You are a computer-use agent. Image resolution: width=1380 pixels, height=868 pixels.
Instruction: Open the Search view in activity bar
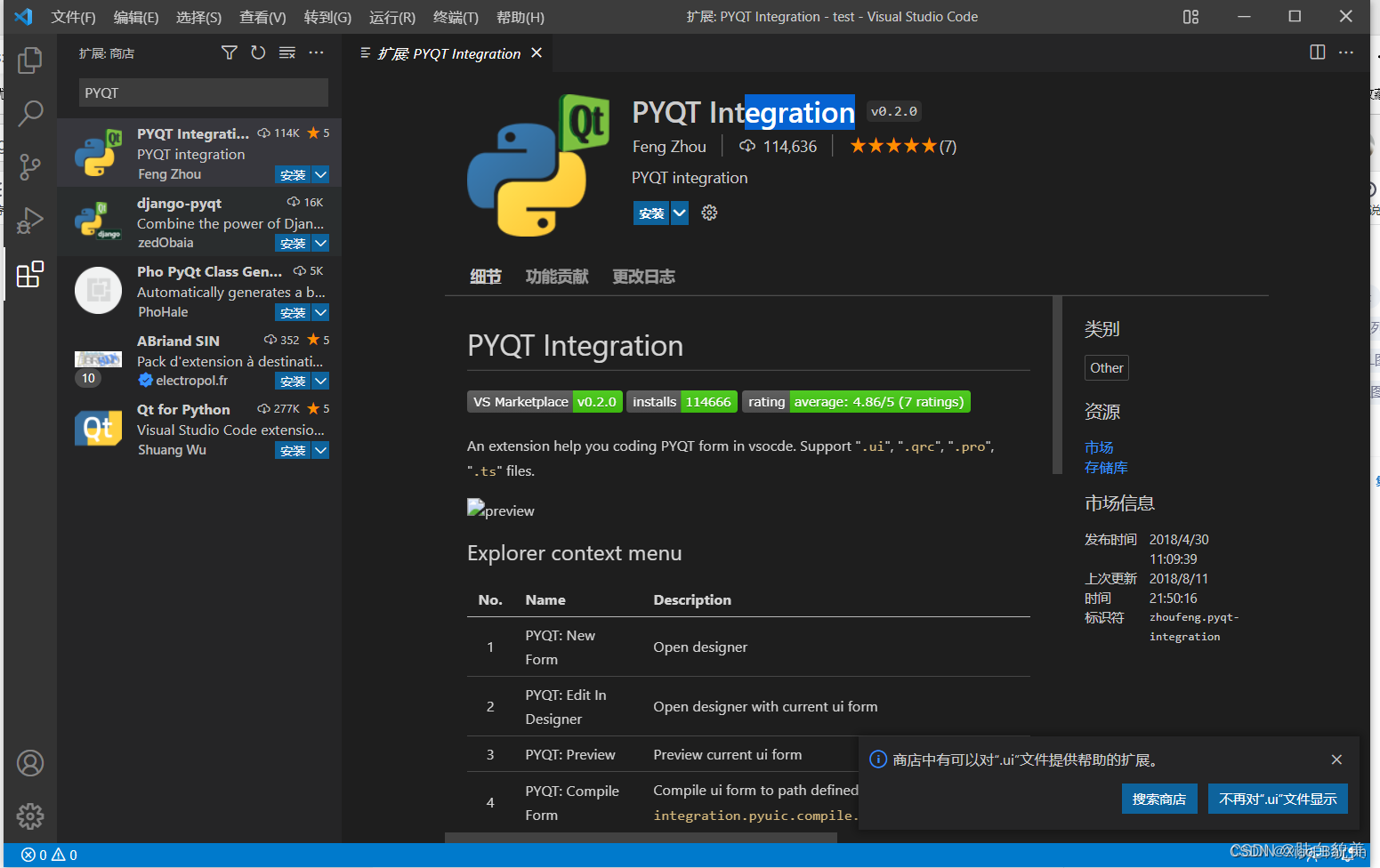30,113
